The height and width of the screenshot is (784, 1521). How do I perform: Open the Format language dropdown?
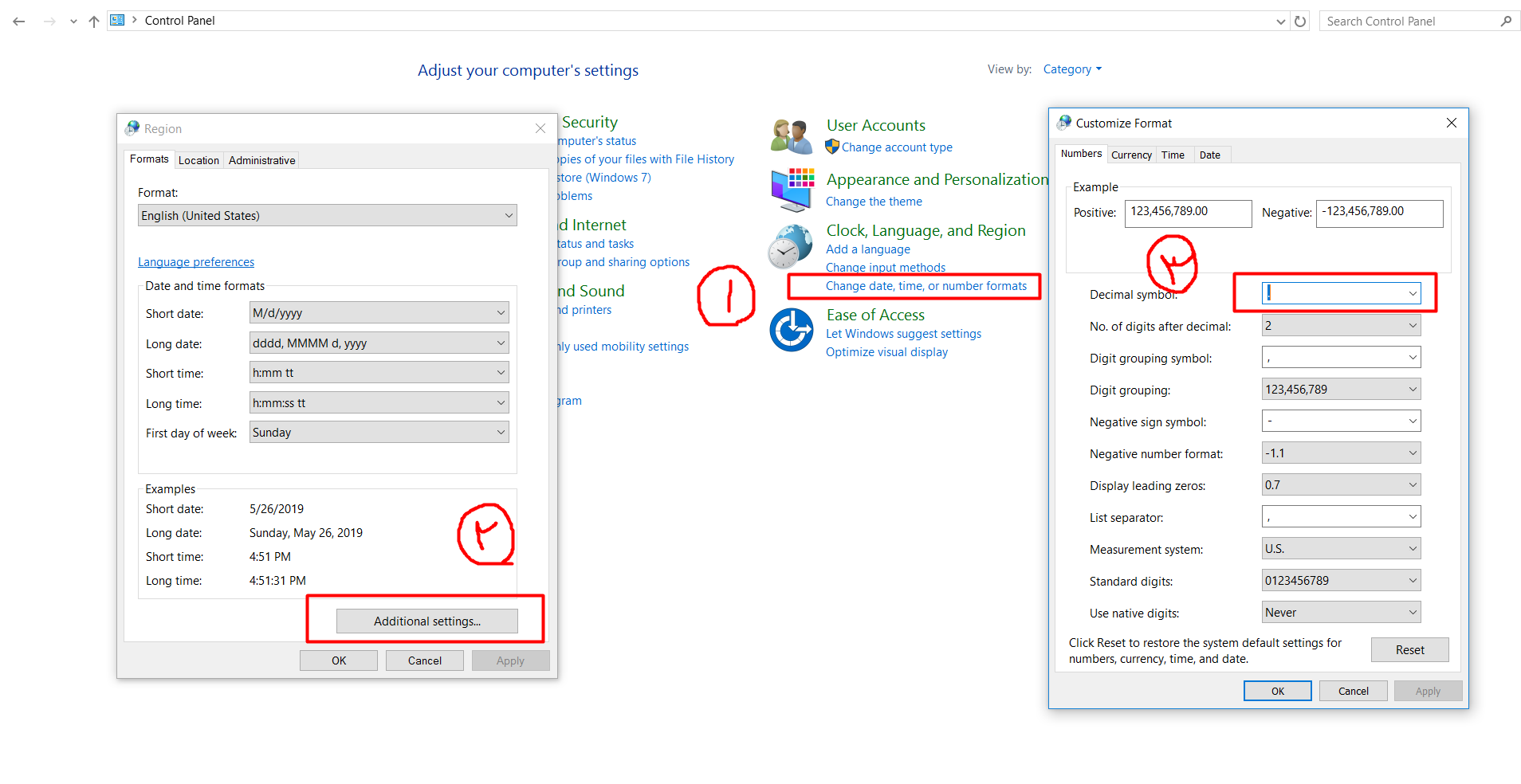(328, 215)
